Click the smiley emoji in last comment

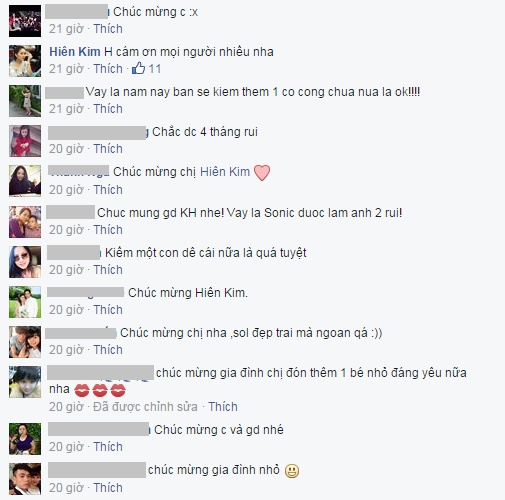point(292,471)
